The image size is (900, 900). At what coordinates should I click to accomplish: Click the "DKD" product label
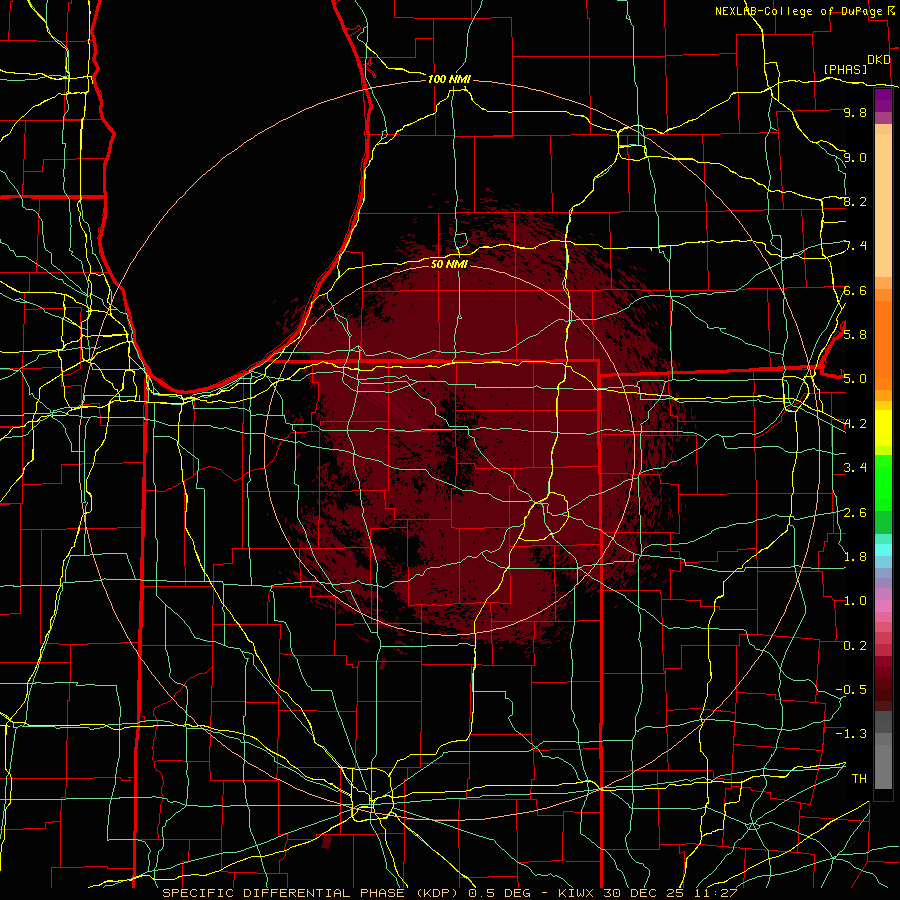878,60
